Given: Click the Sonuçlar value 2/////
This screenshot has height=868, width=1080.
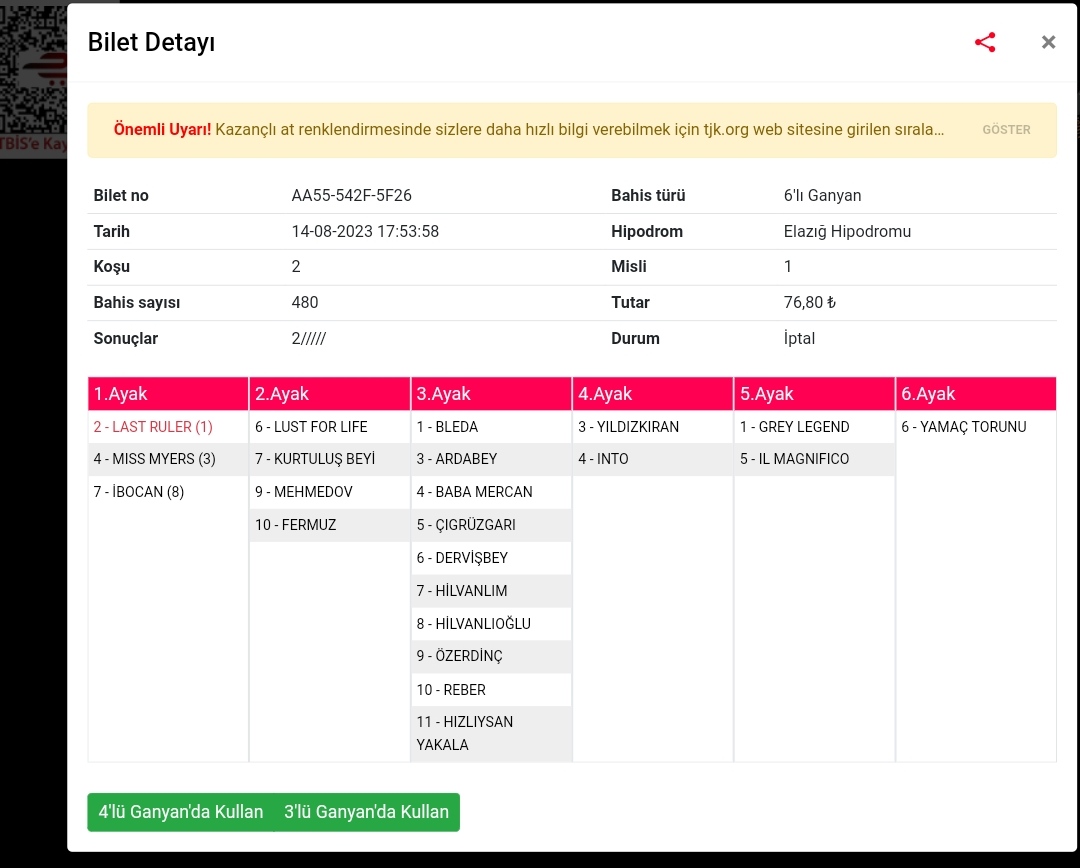Looking at the screenshot, I should pos(309,338).
